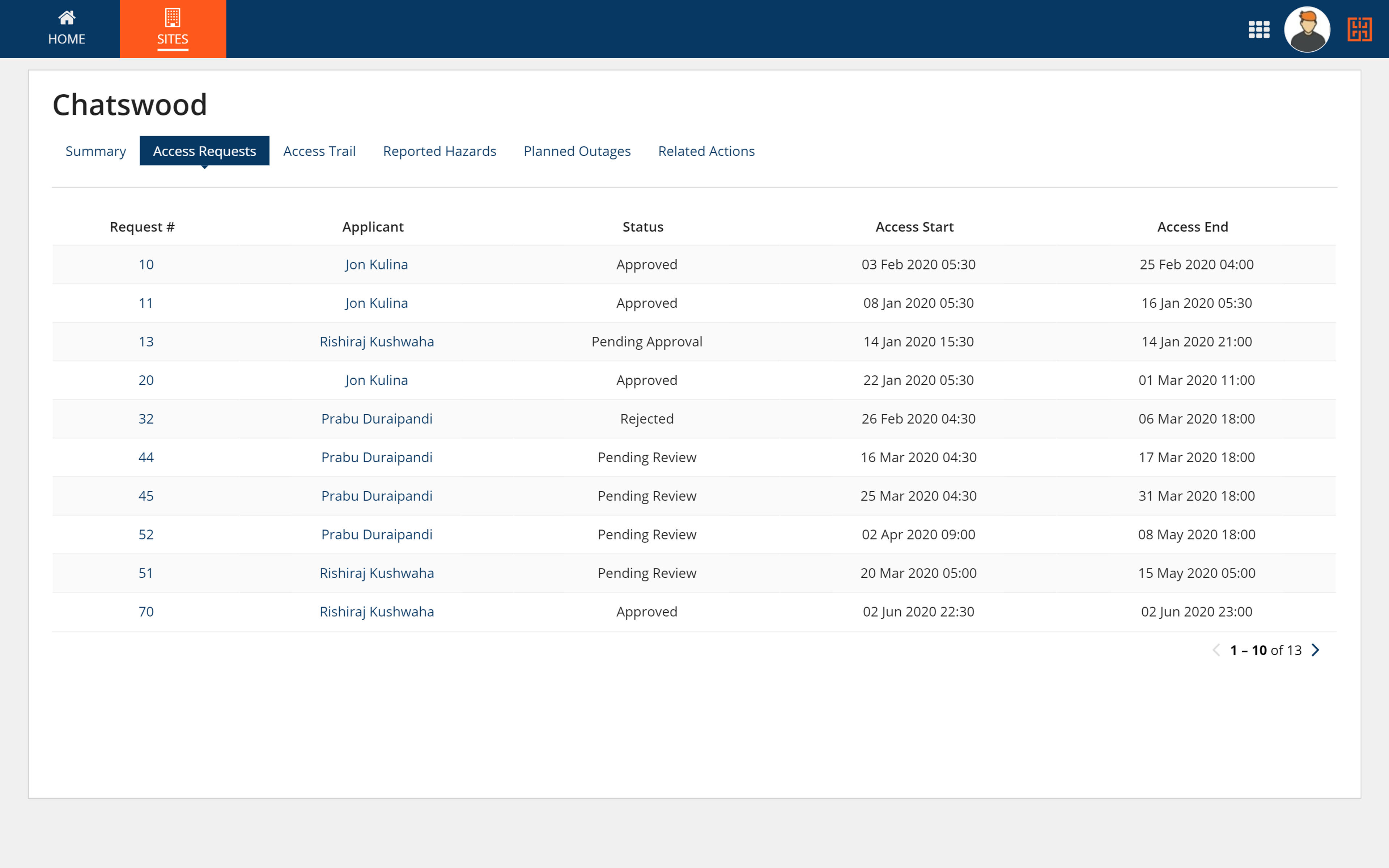
Task: Click Rishiraj Kushwaha in request 13 row
Action: pyautogui.click(x=377, y=341)
